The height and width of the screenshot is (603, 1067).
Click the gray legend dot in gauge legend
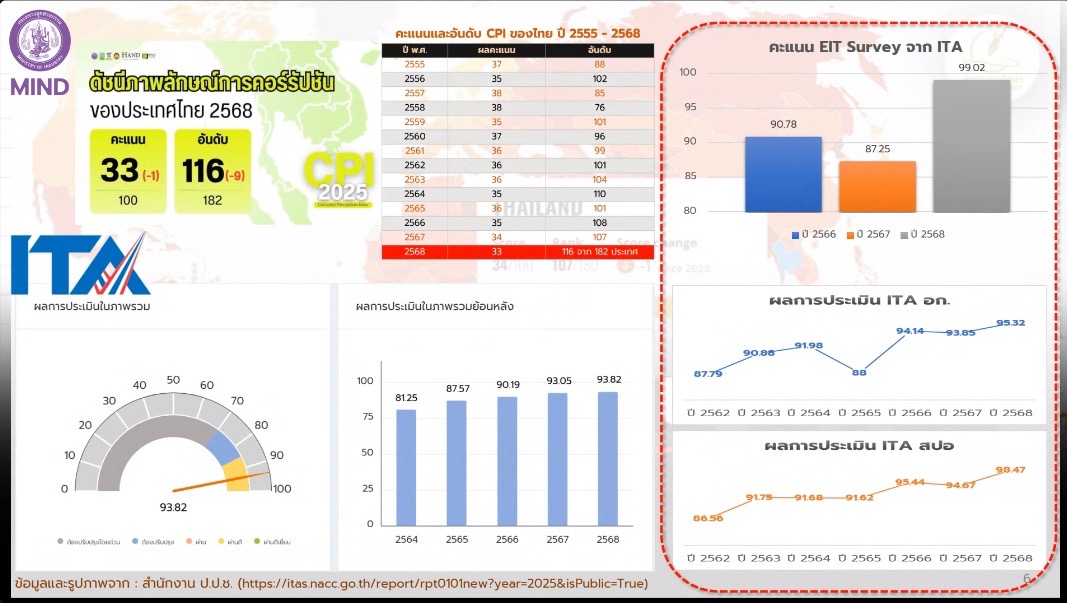[x=59, y=542]
